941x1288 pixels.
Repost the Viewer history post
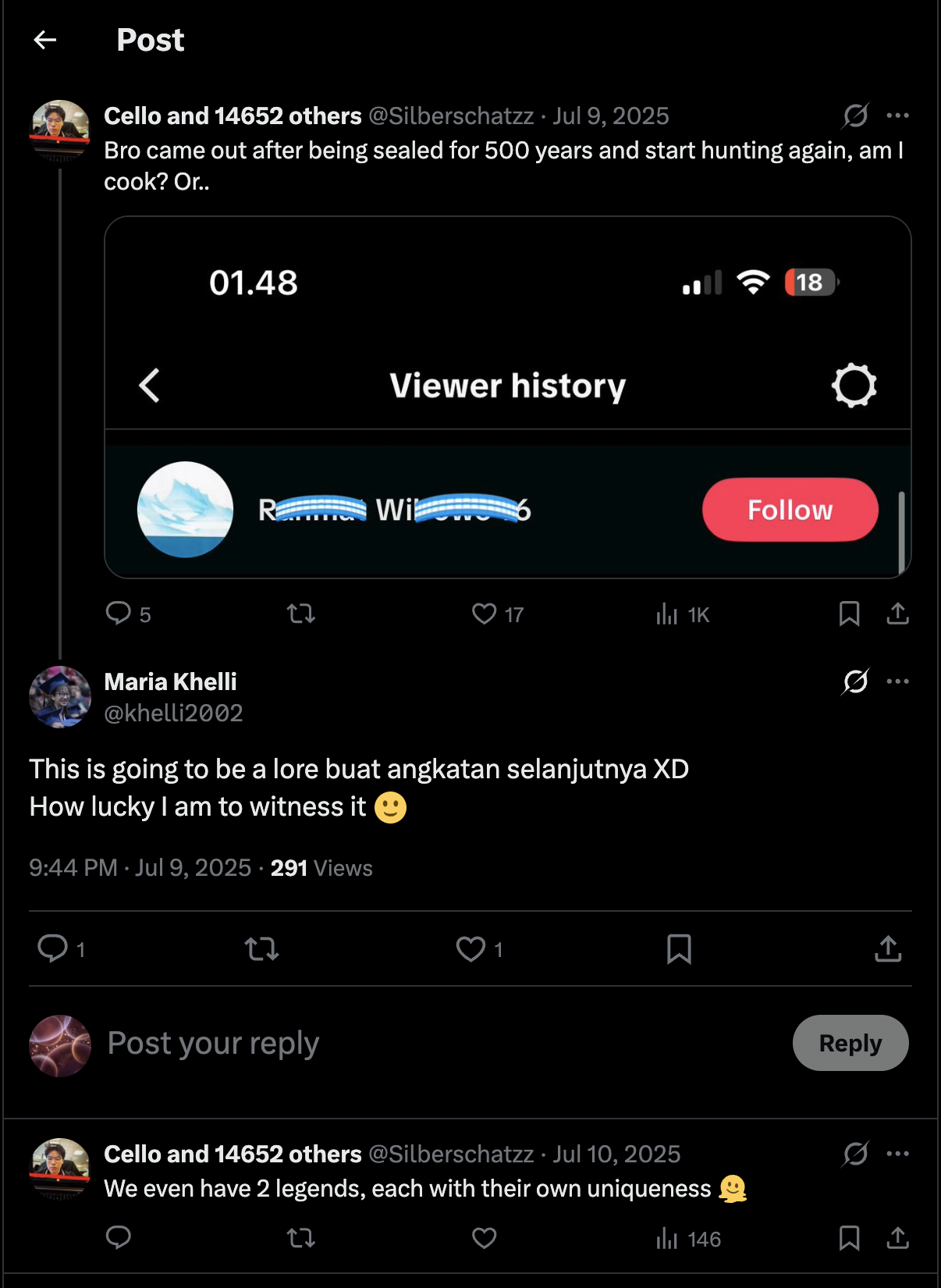point(300,614)
